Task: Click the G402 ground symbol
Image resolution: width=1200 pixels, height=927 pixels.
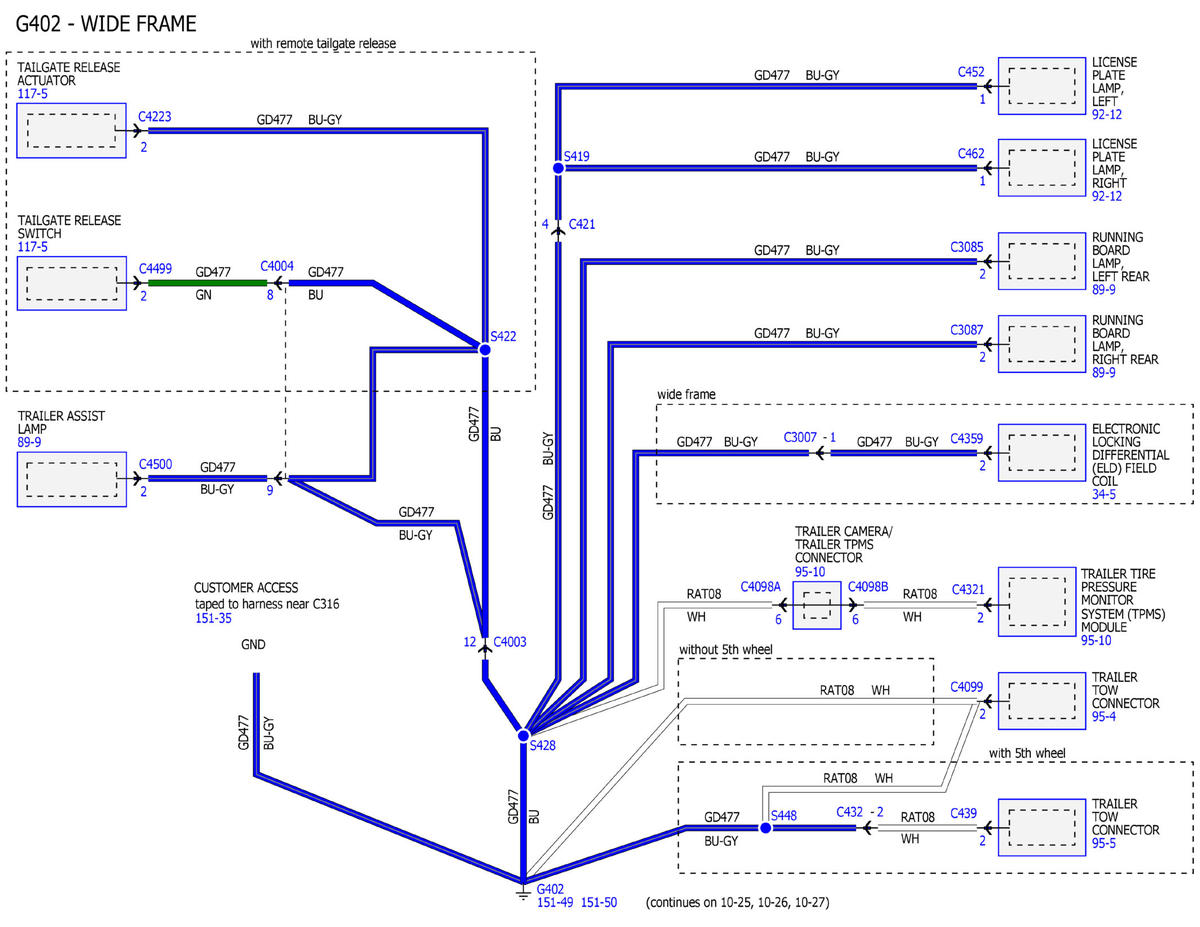Action: tap(522, 888)
